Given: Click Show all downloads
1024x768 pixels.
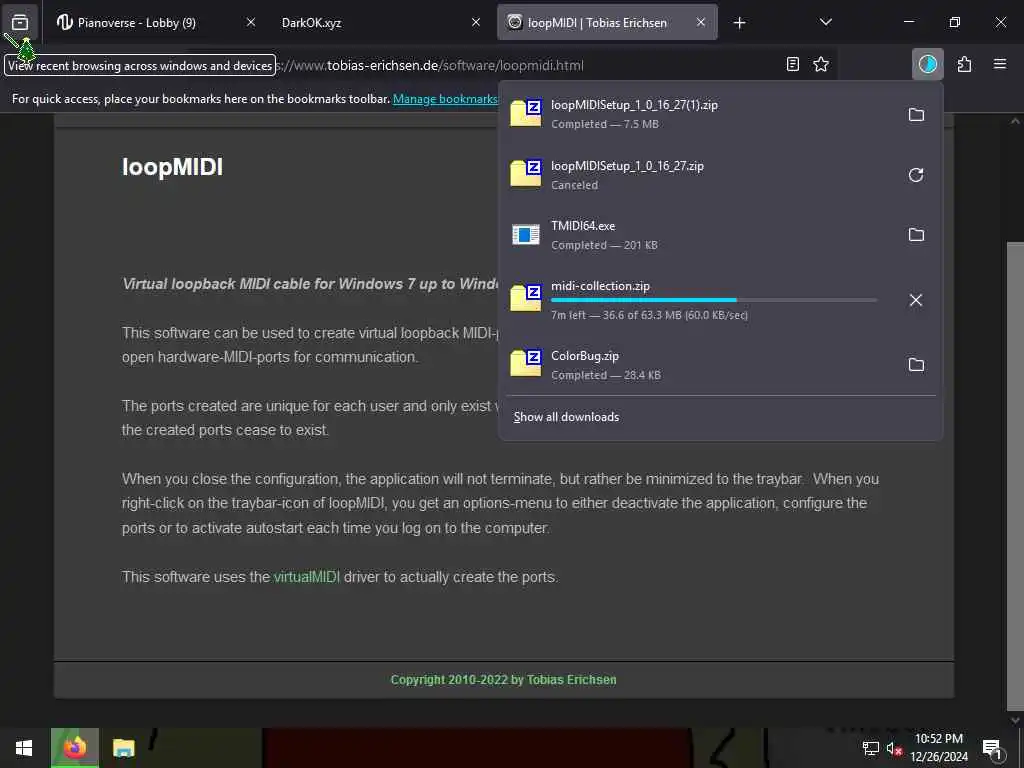Looking at the screenshot, I should [566, 417].
